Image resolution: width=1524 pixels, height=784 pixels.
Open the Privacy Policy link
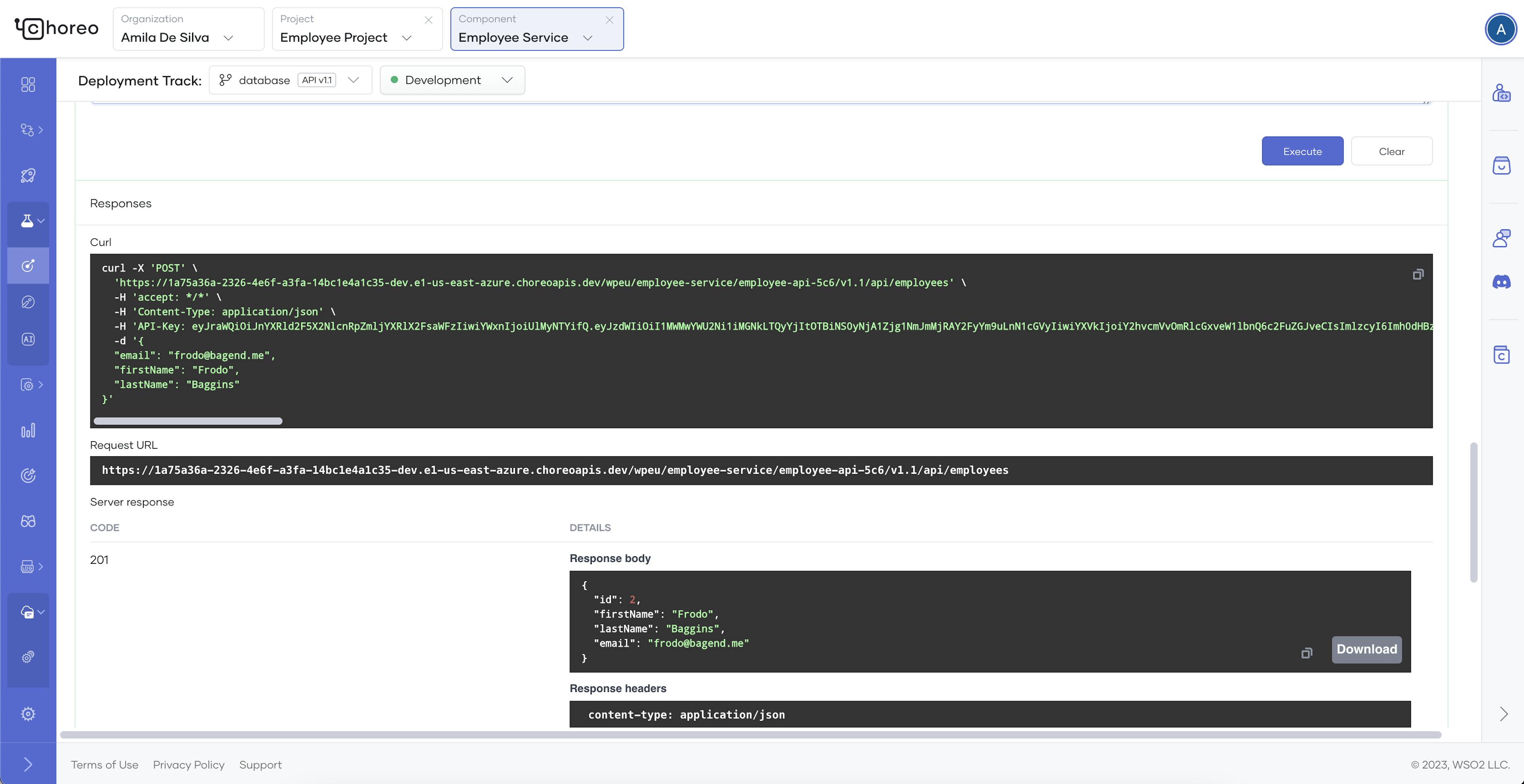(189, 765)
